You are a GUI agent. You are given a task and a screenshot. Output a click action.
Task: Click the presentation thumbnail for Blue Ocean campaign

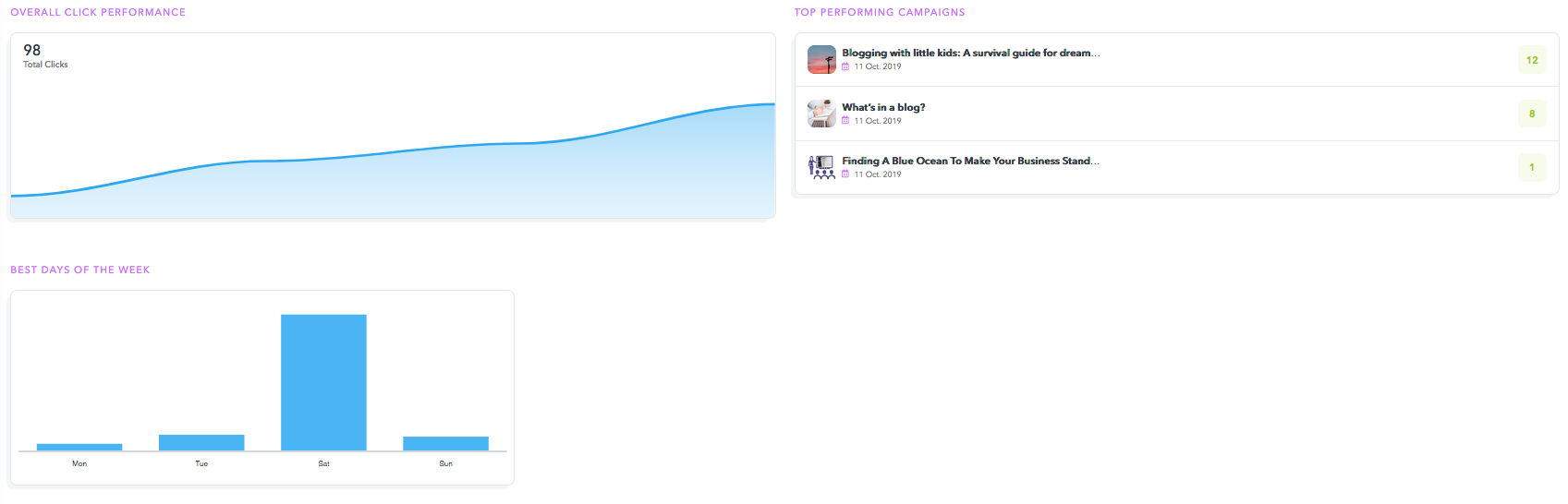821,167
